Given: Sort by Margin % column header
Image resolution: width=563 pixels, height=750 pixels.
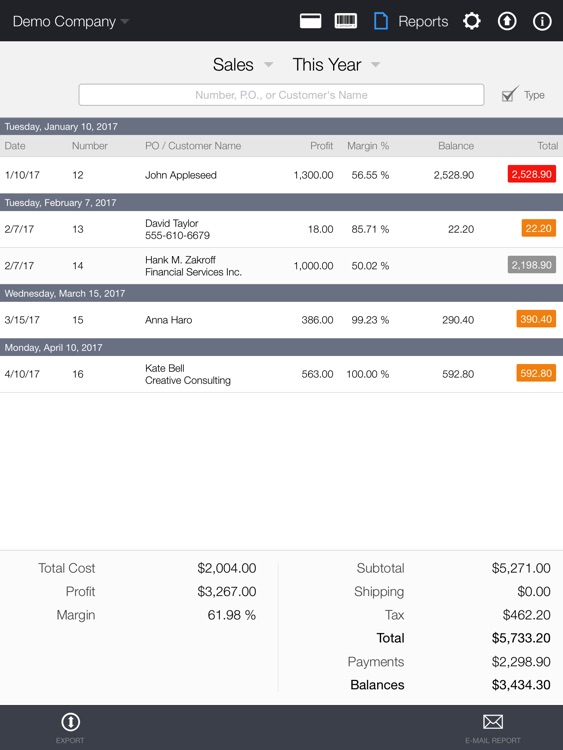Looking at the screenshot, I should (x=368, y=146).
